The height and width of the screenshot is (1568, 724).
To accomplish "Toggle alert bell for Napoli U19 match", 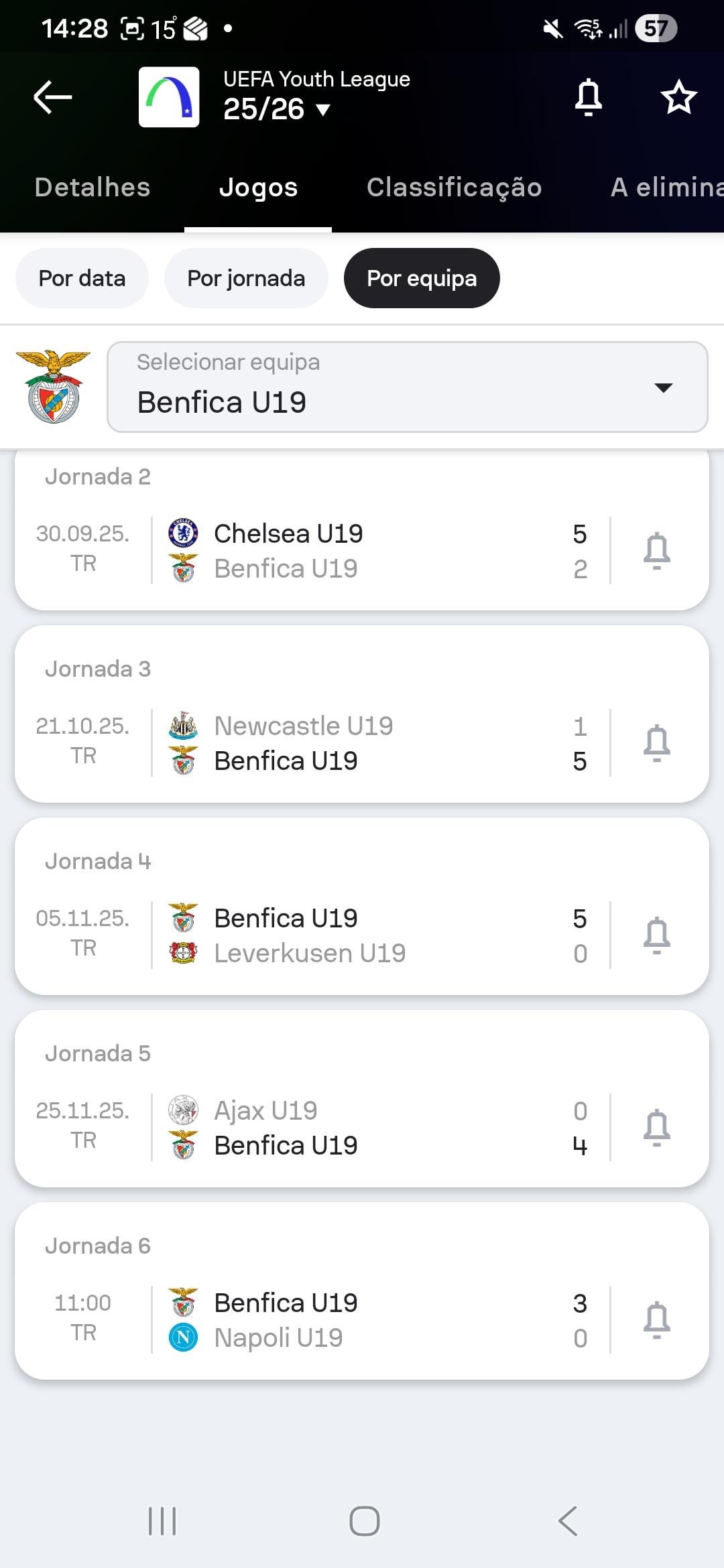I will point(656,1319).
